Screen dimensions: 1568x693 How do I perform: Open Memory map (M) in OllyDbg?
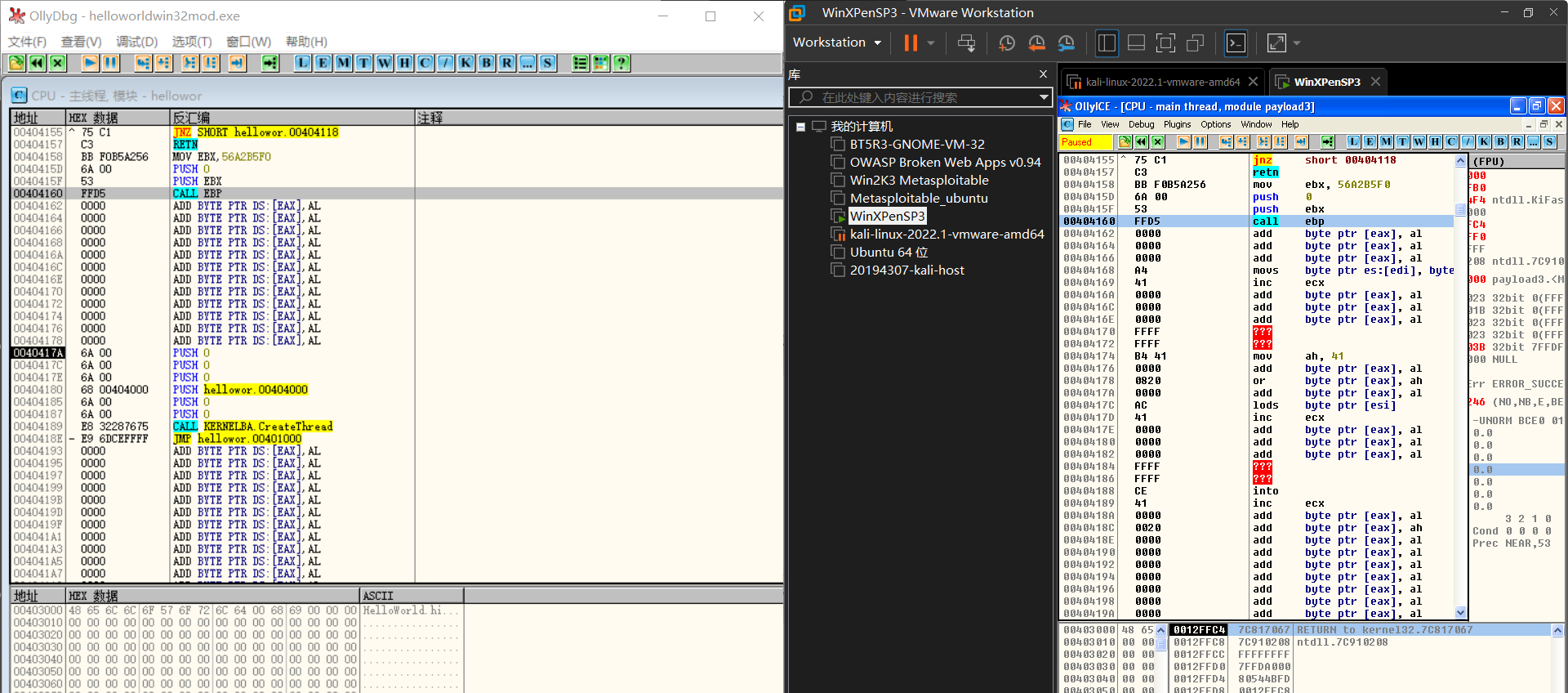(344, 63)
